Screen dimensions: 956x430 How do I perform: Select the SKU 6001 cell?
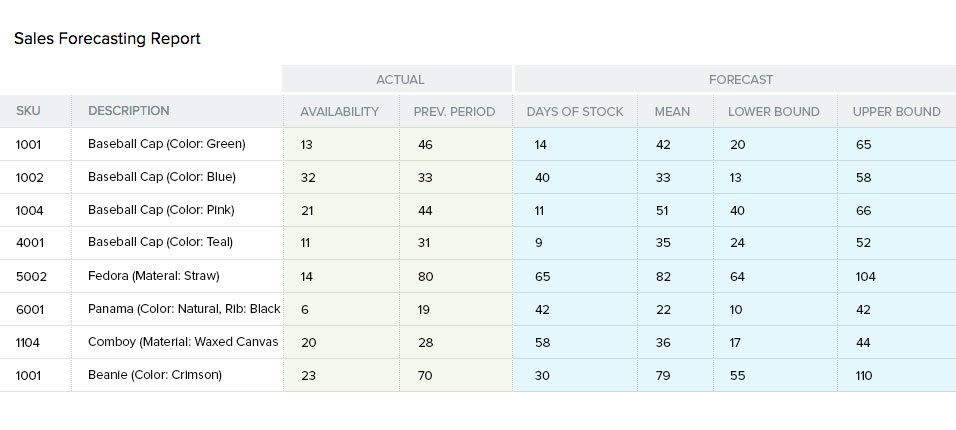(30, 309)
